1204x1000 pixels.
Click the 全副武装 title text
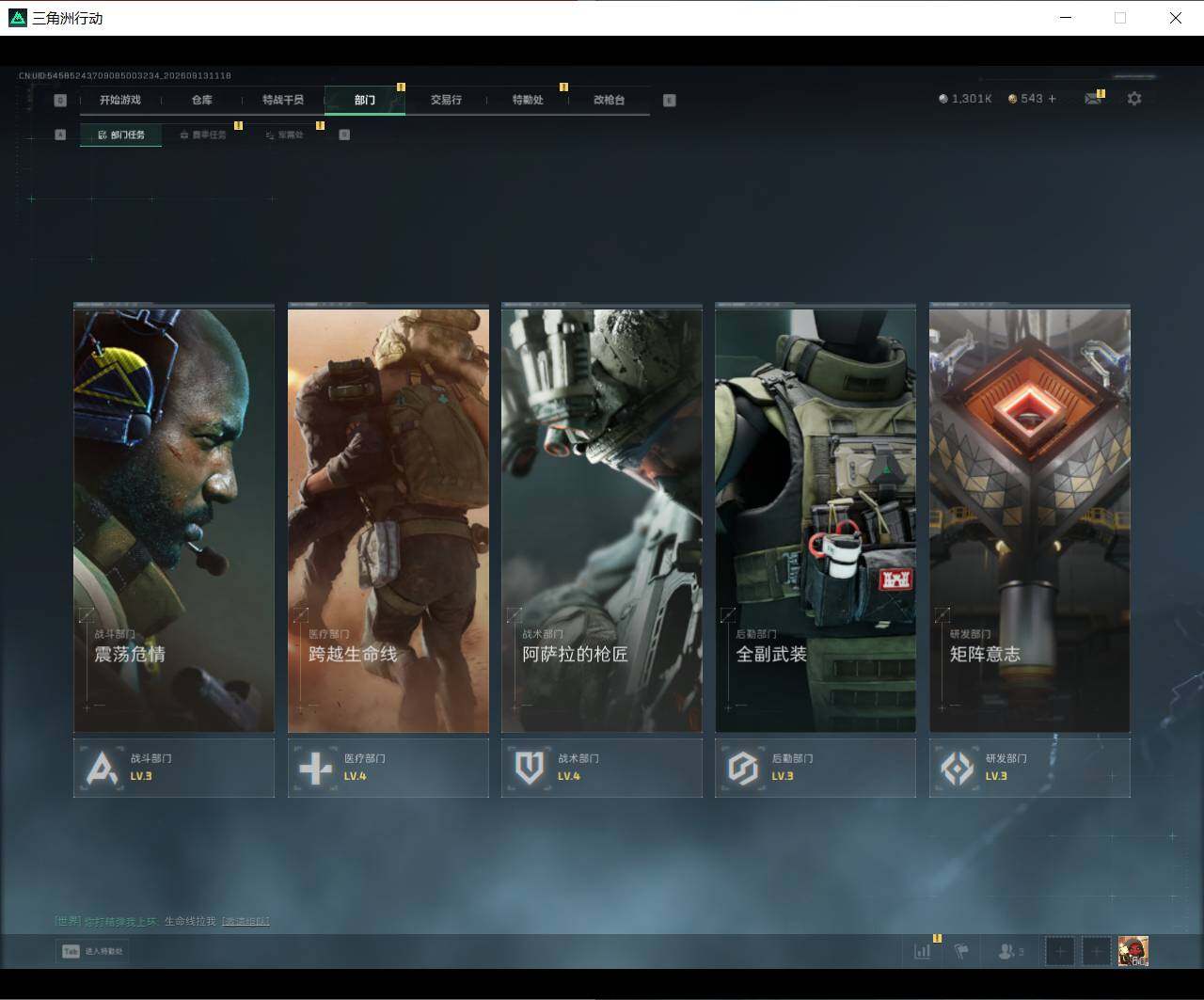coord(771,654)
